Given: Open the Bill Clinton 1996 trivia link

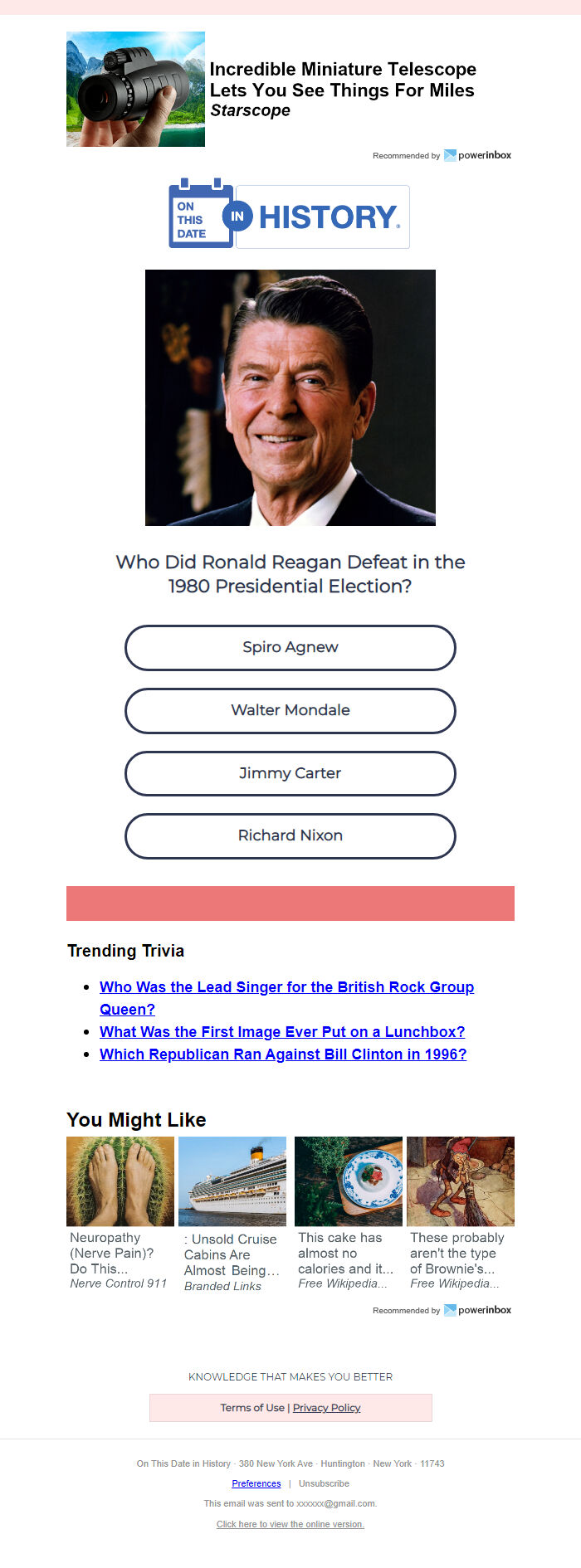Looking at the screenshot, I should [x=283, y=1054].
